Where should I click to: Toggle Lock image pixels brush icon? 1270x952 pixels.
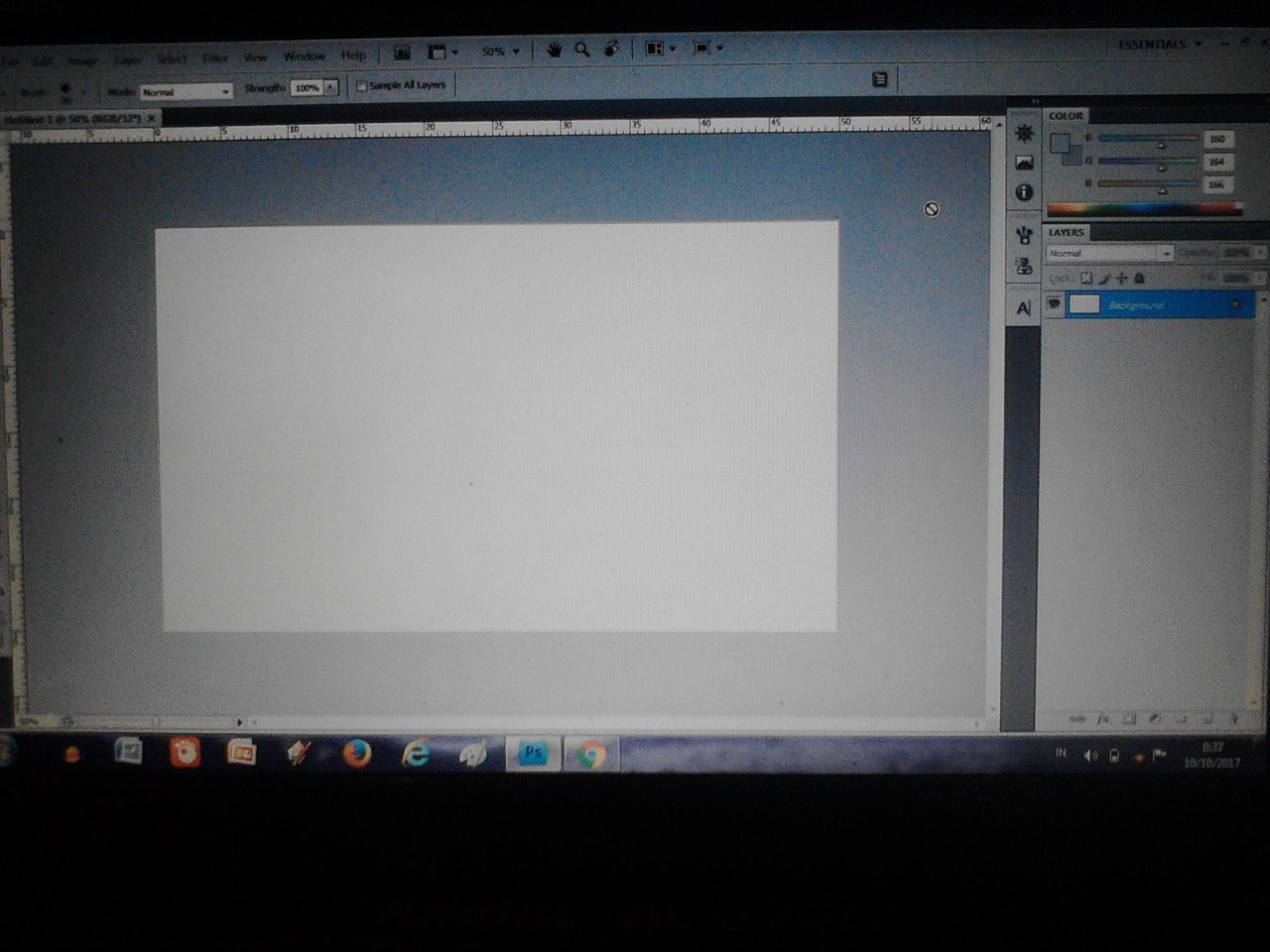coord(1103,279)
